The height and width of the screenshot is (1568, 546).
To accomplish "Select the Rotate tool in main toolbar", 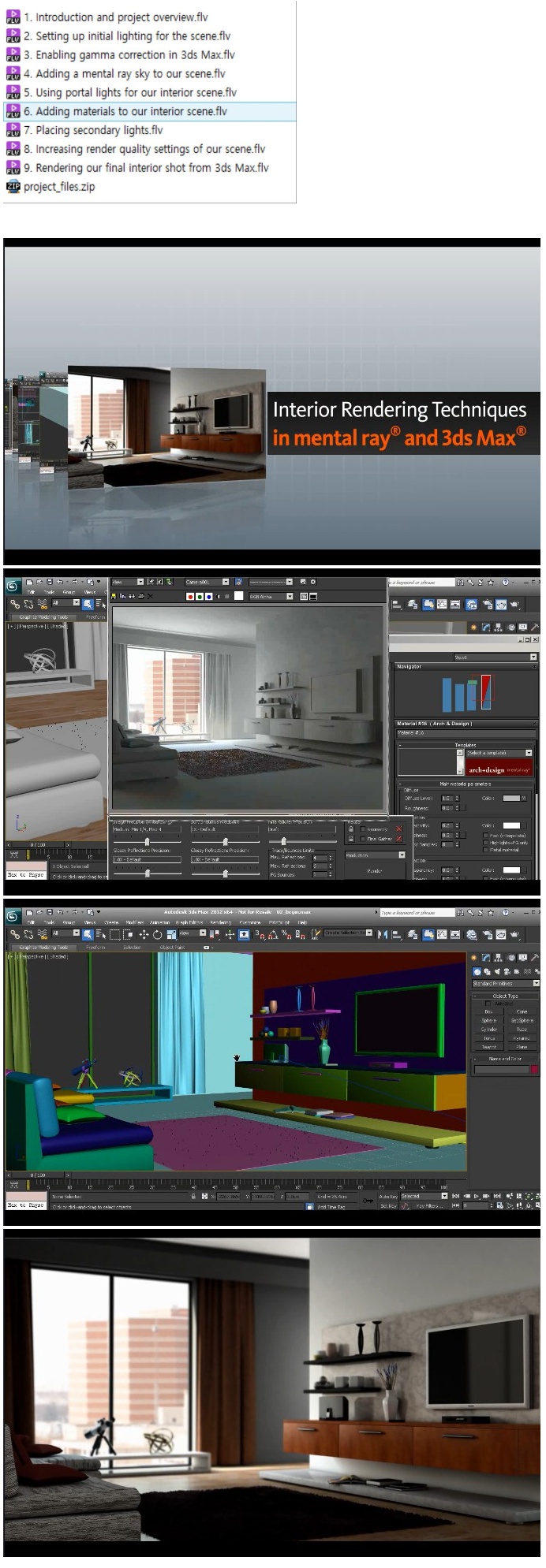I will click(157, 934).
